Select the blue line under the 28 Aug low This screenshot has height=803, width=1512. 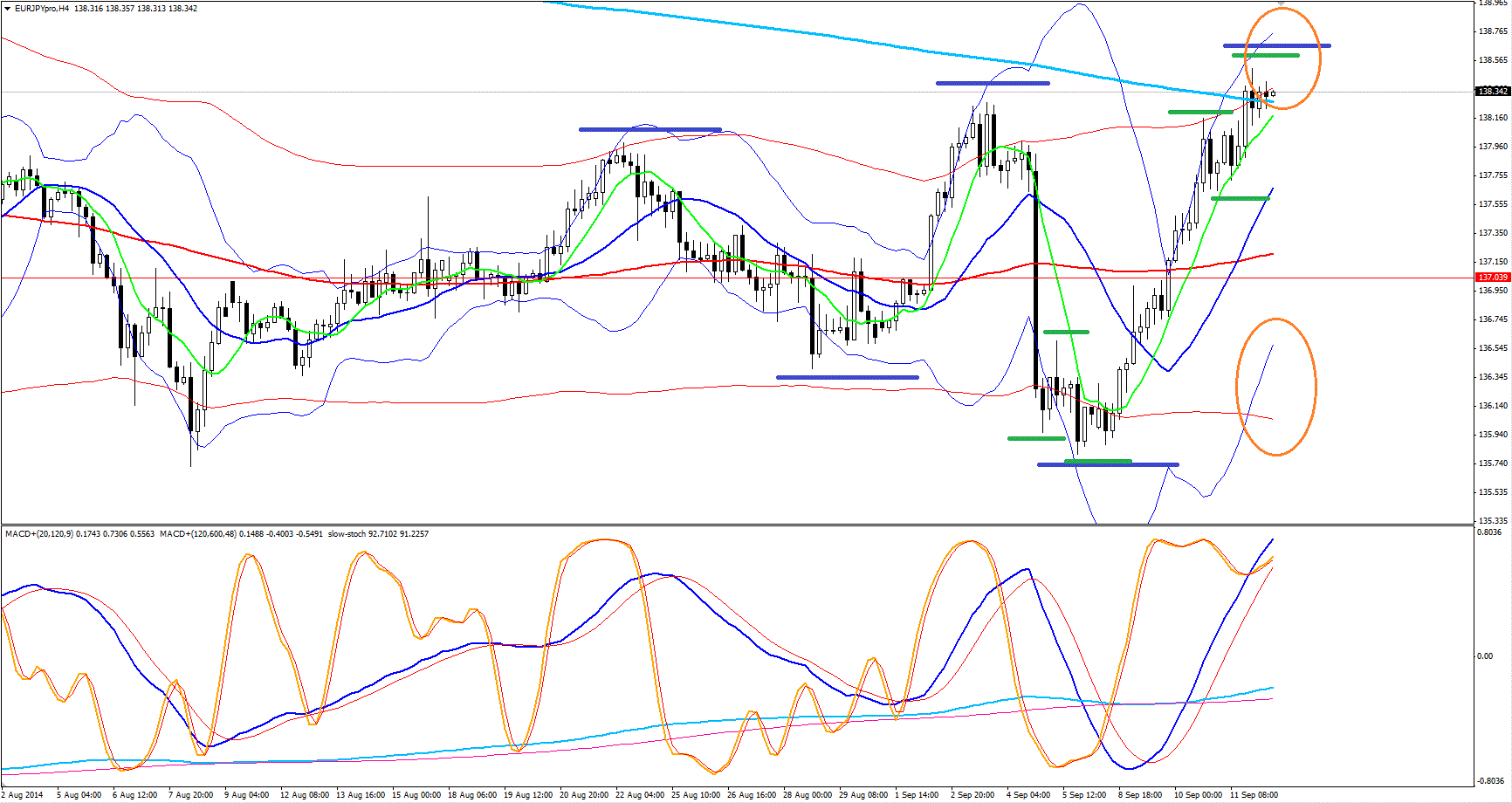[847, 377]
